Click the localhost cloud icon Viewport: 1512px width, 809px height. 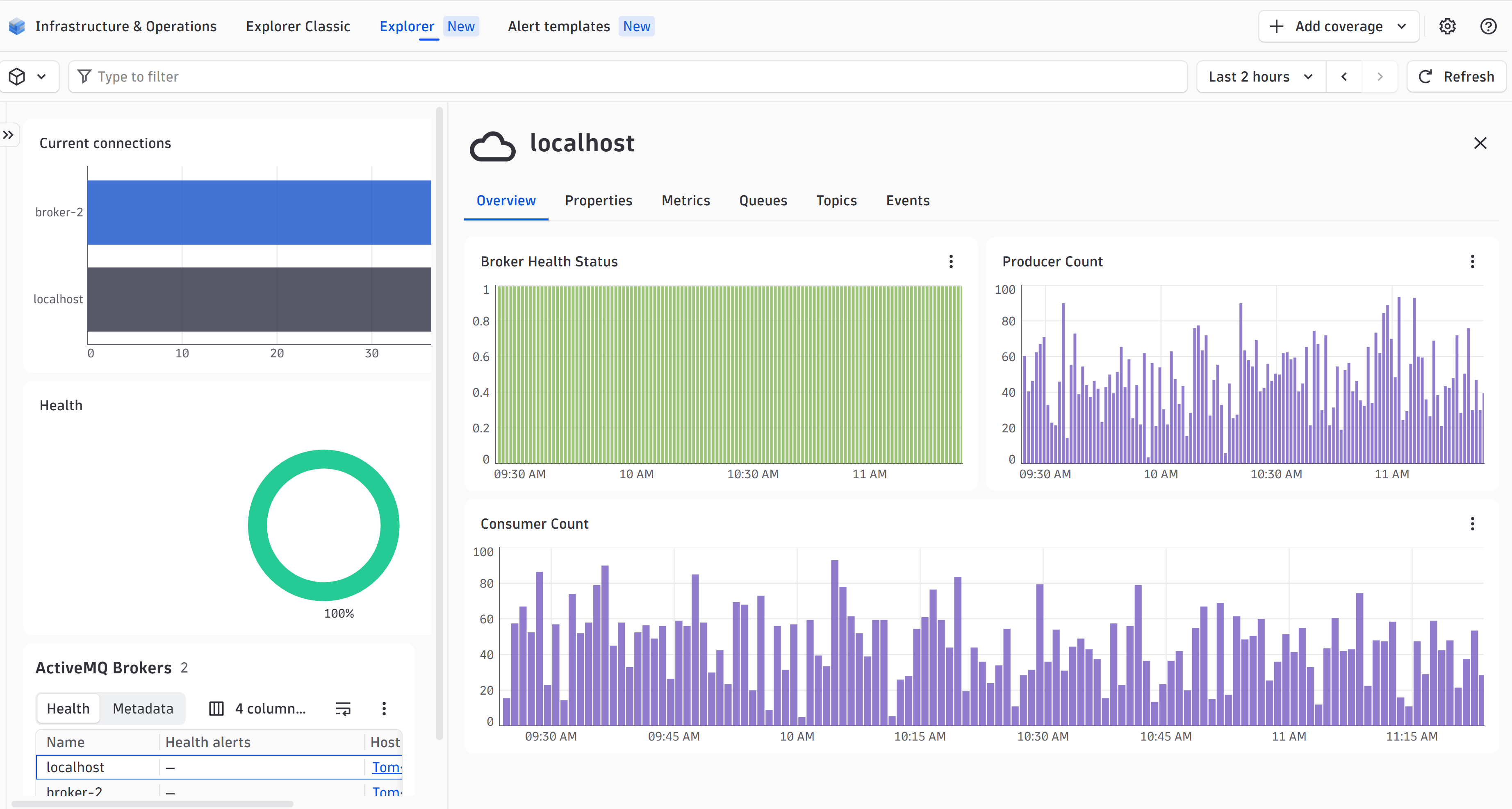tap(492, 146)
